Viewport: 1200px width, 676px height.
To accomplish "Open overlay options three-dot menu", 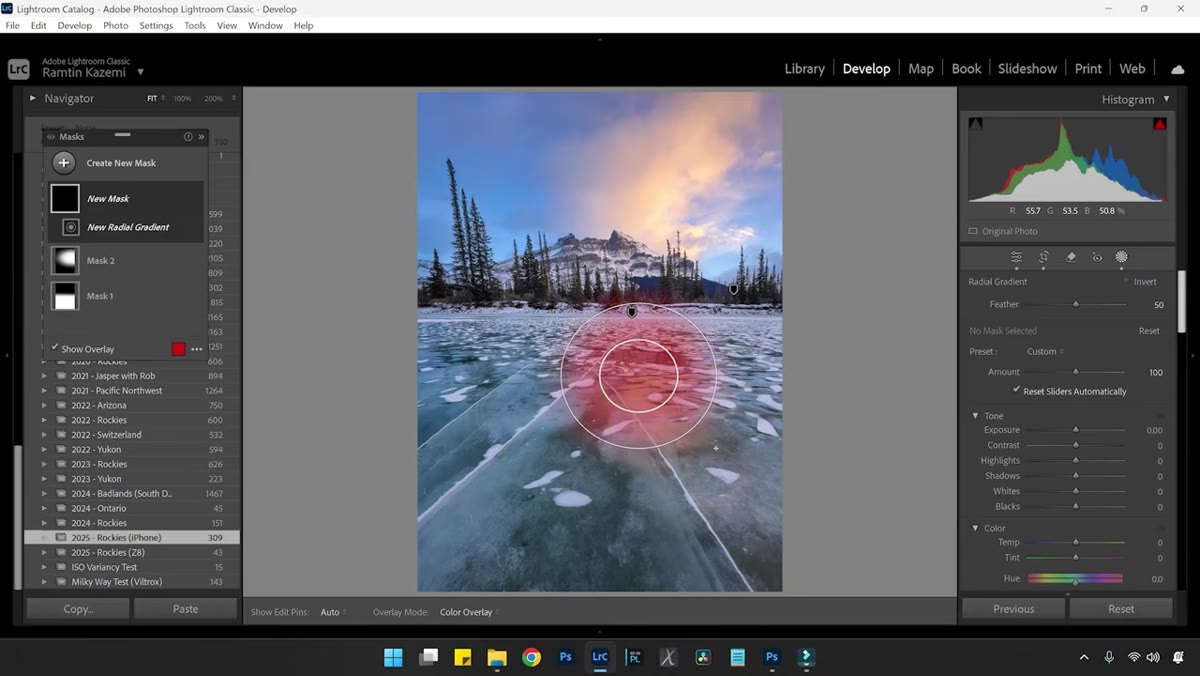I will [x=197, y=349].
